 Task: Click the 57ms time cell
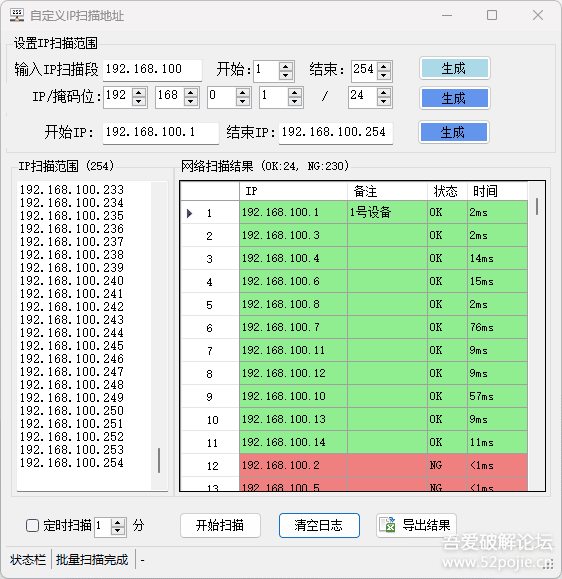click(497, 396)
